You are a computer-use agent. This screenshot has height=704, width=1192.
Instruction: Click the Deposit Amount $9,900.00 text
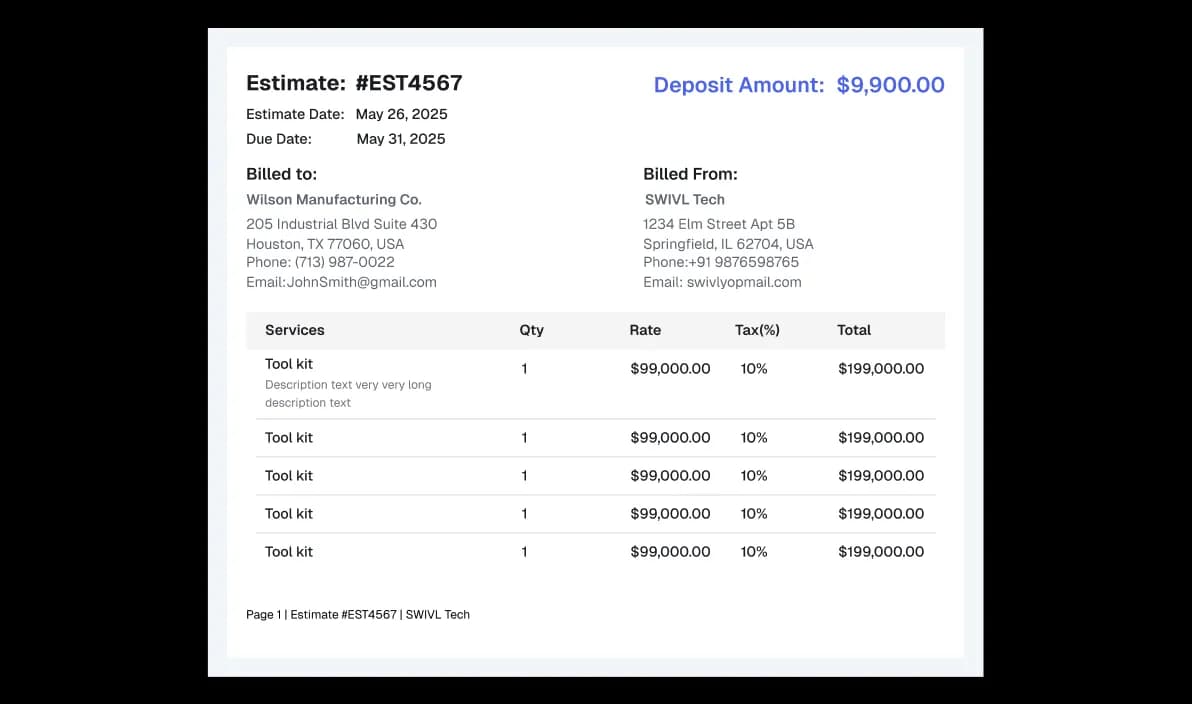798,85
